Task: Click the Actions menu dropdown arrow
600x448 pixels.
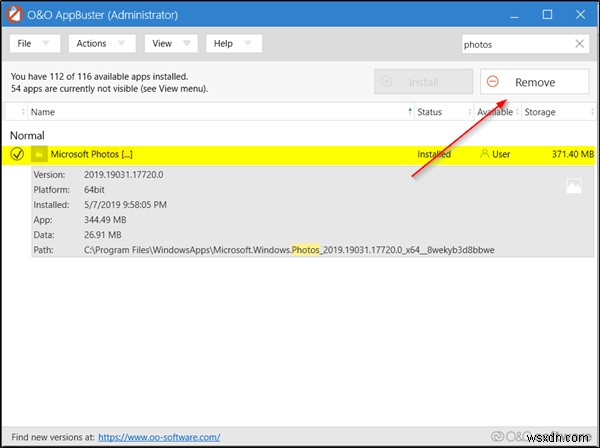Action: [121, 43]
